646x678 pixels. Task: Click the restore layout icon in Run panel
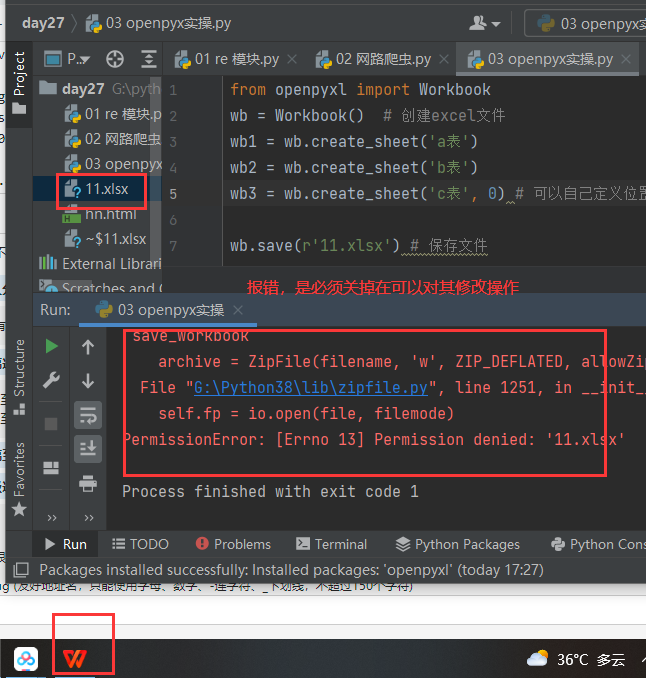[x=51, y=468]
